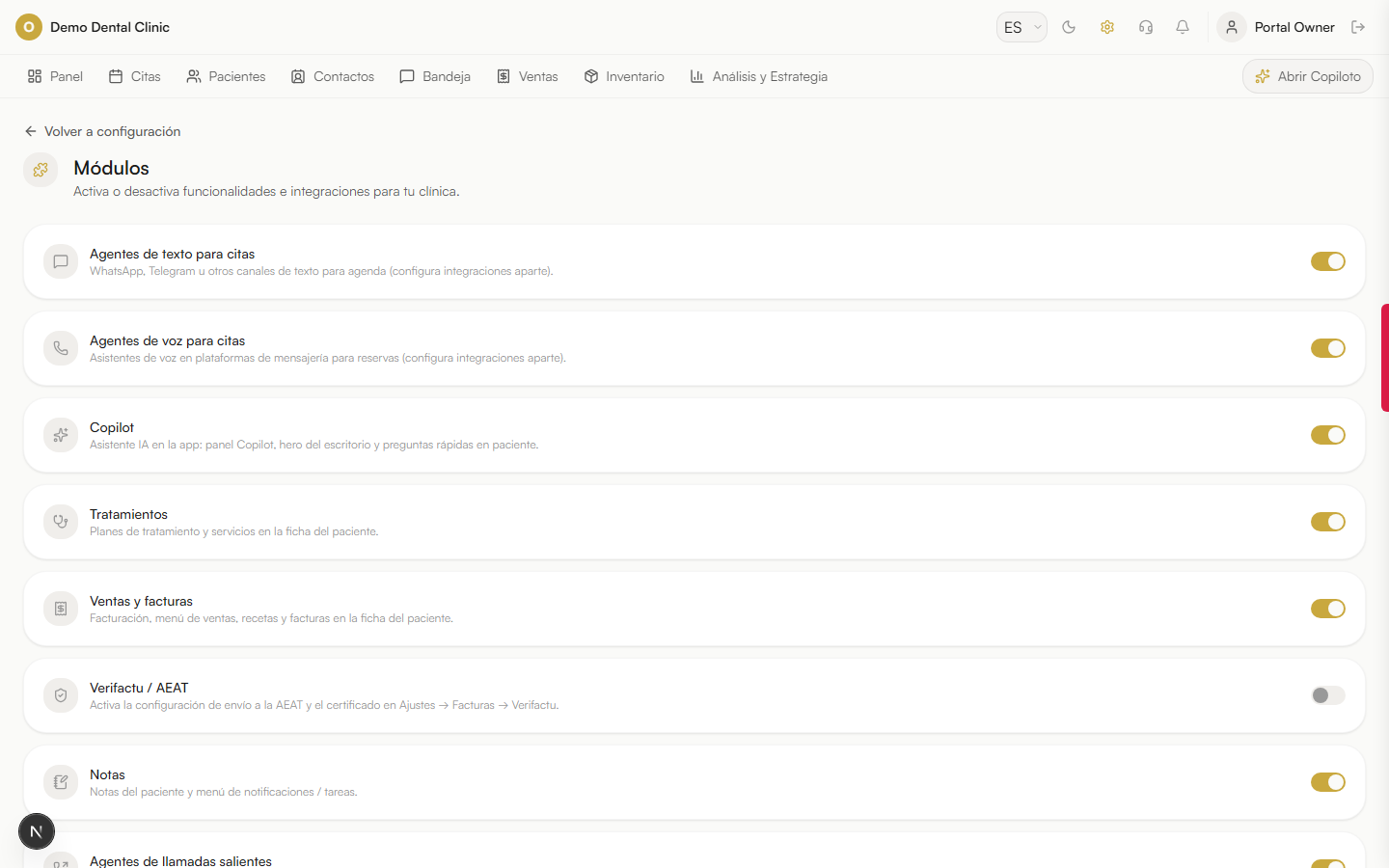Disable Agentes de voz para citas toggle
This screenshot has height=868, width=1389.
[x=1328, y=348]
